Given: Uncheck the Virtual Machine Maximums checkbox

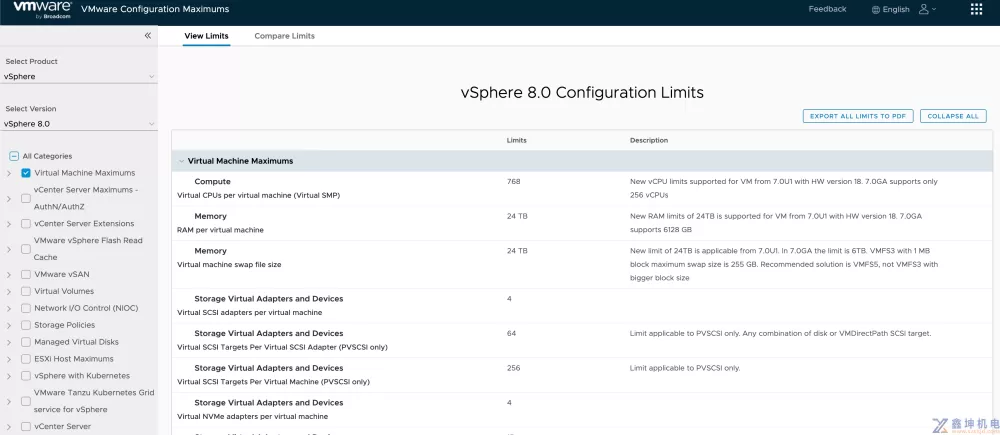Looking at the screenshot, I should tap(26, 173).
